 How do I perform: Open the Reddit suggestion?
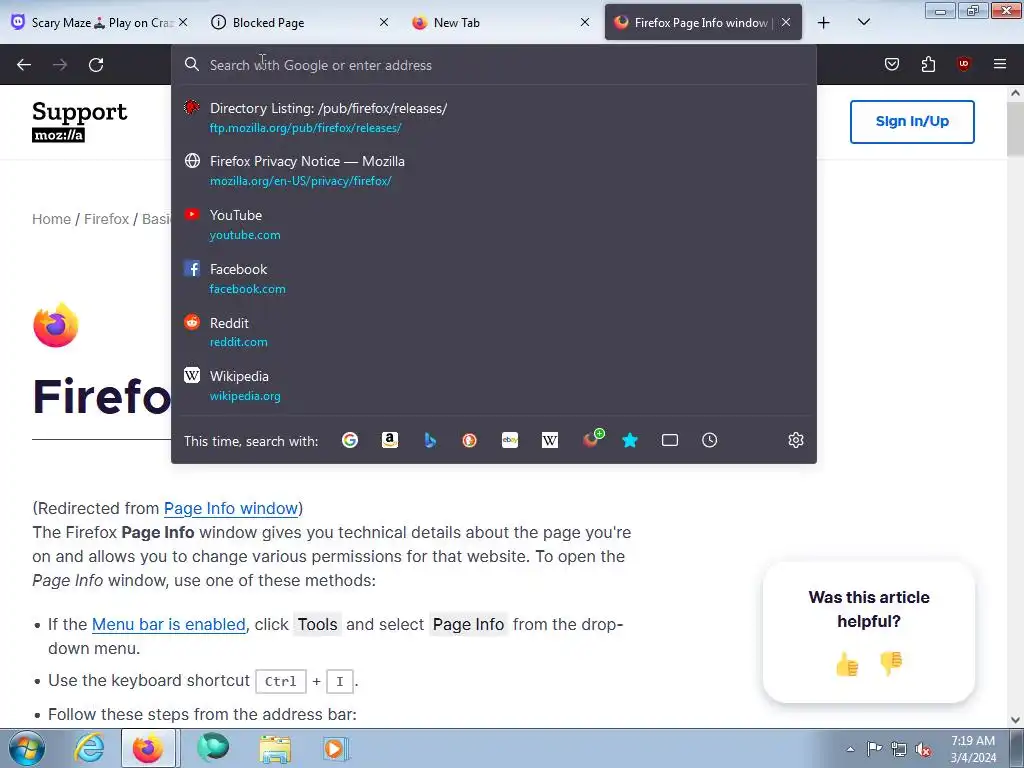click(494, 332)
